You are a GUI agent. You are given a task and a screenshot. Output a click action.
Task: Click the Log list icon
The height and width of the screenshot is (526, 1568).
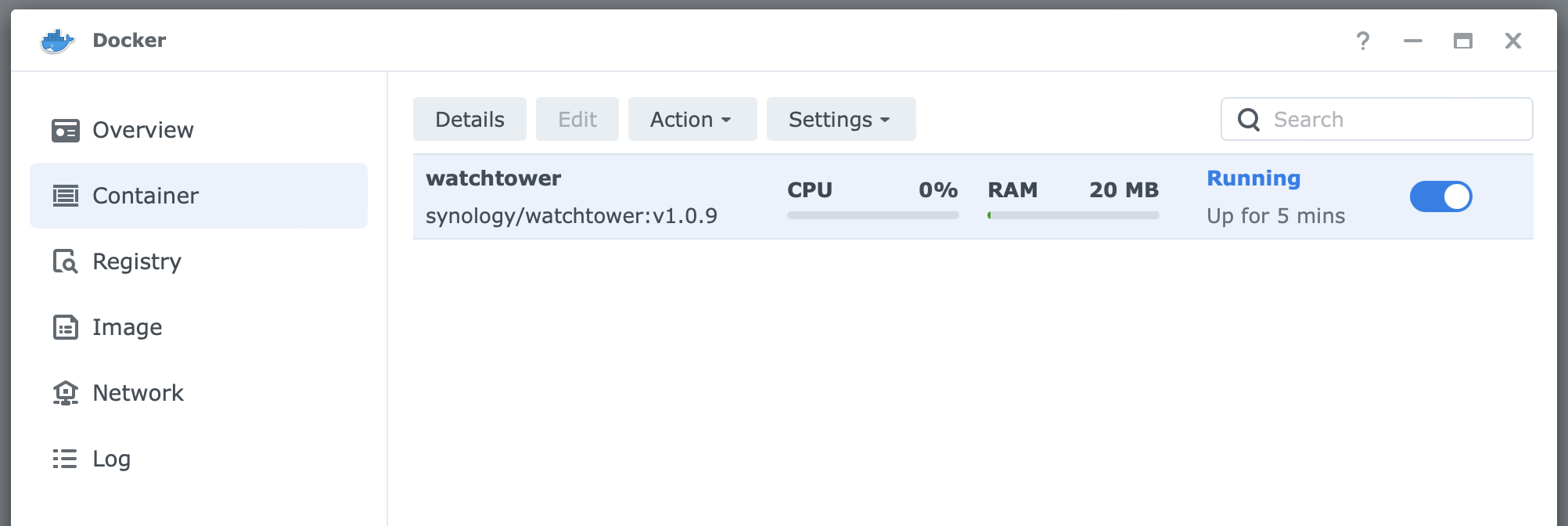point(65,459)
